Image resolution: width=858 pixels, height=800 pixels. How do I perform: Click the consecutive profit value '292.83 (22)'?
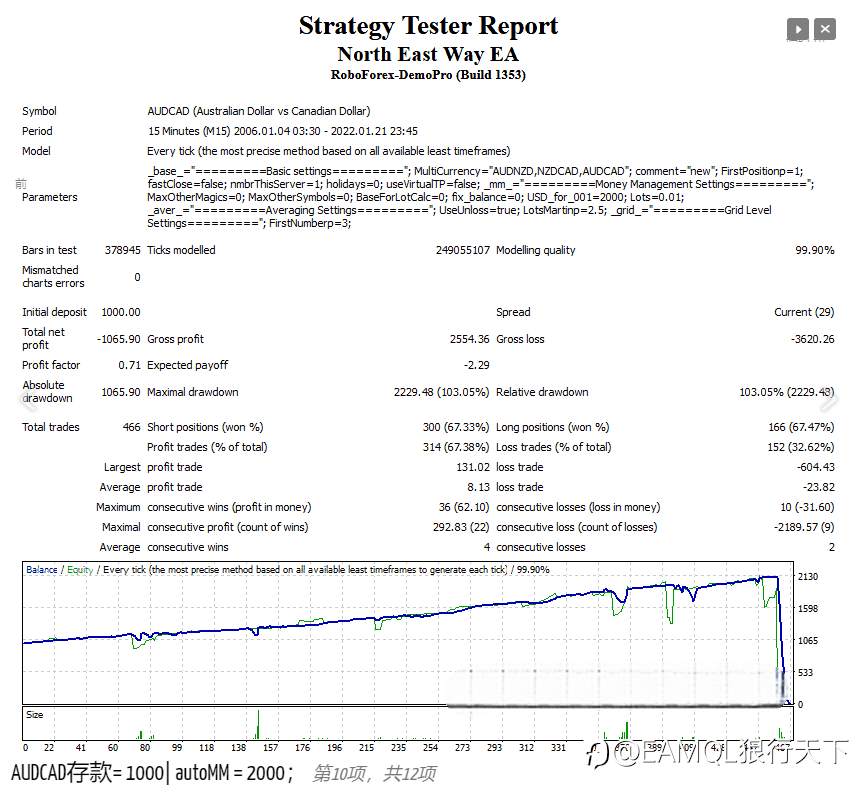coord(461,527)
